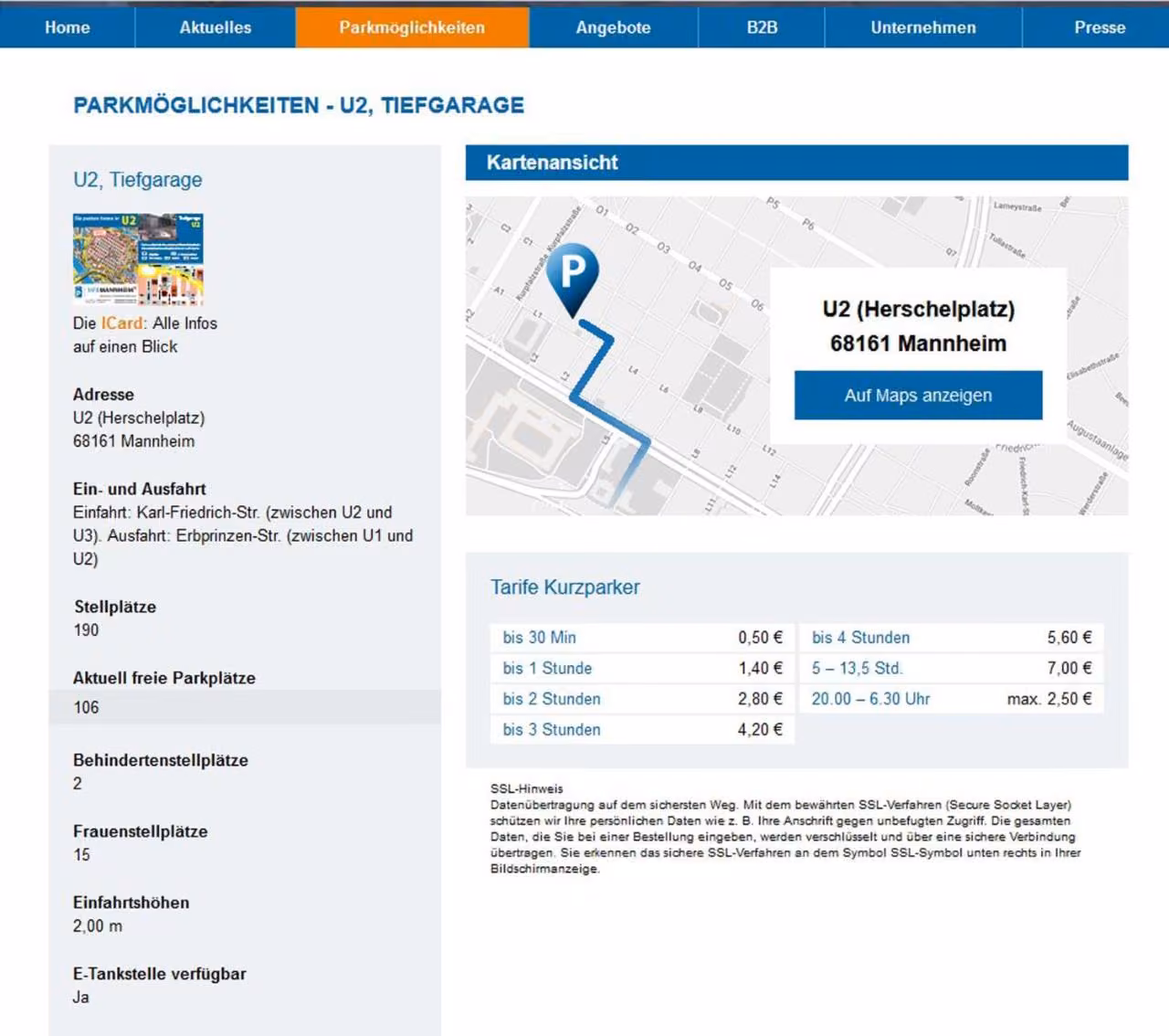The width and height of the screenshot is (1169, 1036).
Task: Click the Einfahrtshöhen value 2,00 m
Action: [98, 926]
